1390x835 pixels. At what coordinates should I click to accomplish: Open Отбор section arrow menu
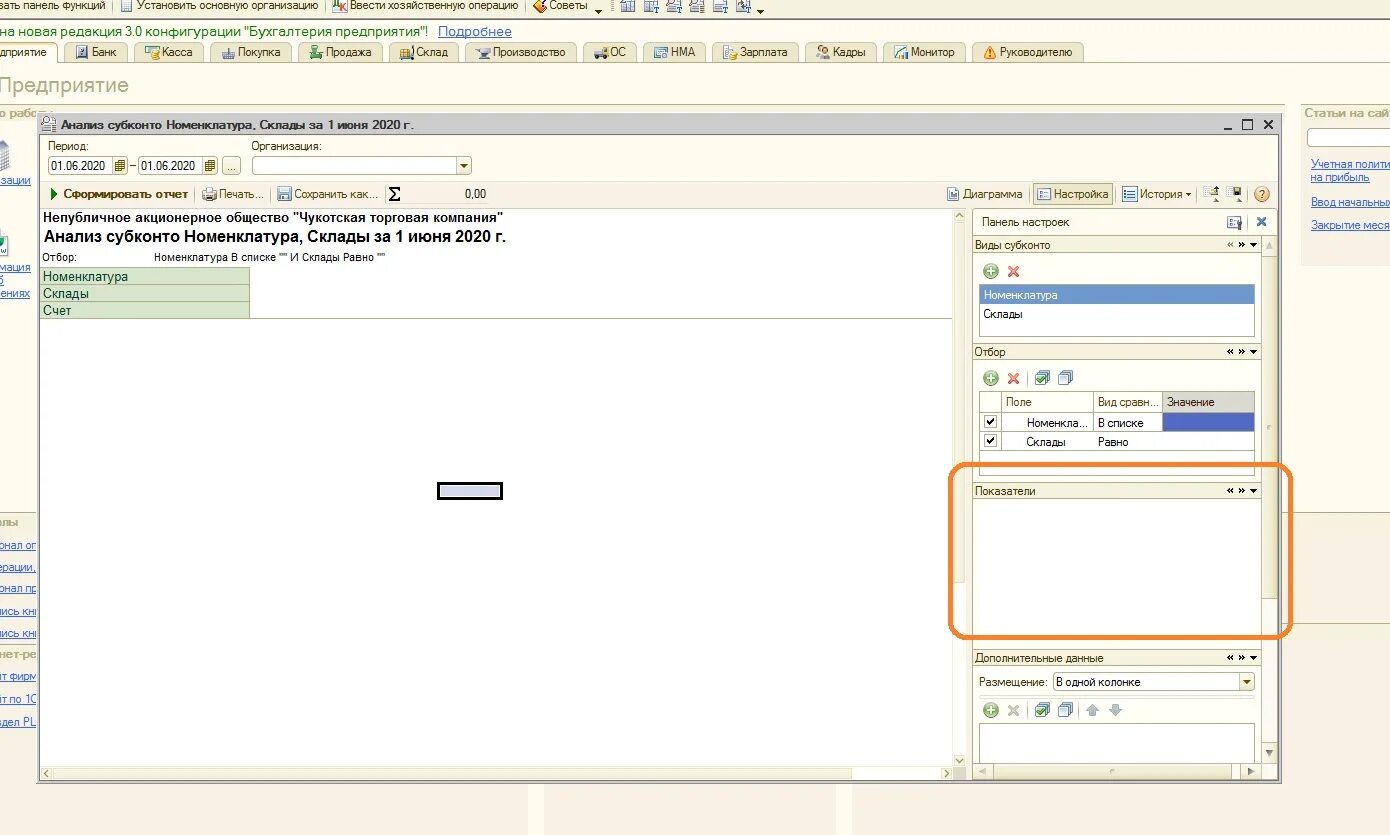click(1254, 352)
